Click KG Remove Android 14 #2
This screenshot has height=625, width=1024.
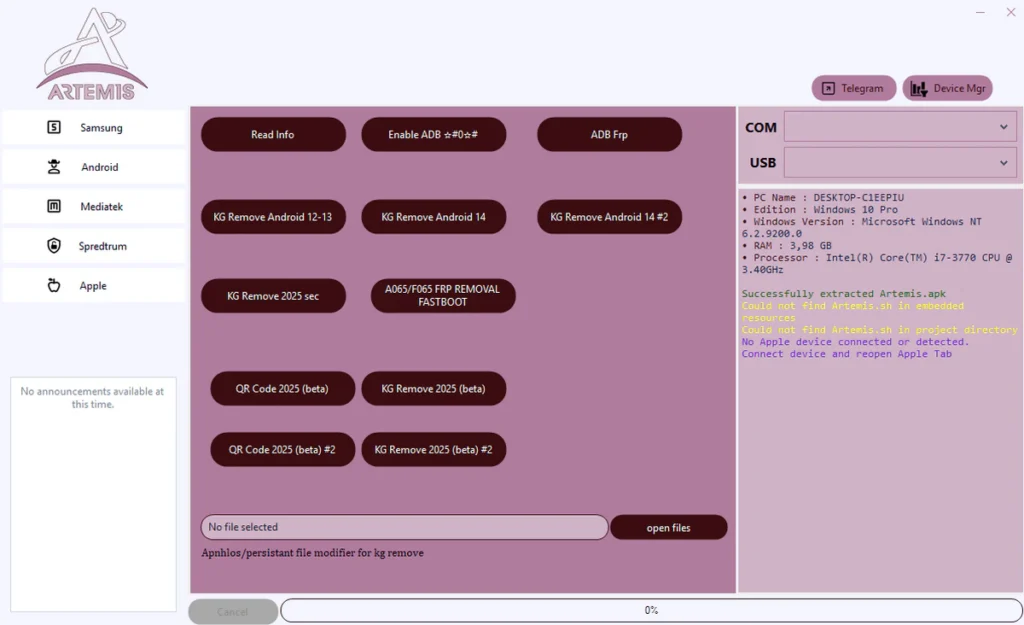(x=609, y=217)
